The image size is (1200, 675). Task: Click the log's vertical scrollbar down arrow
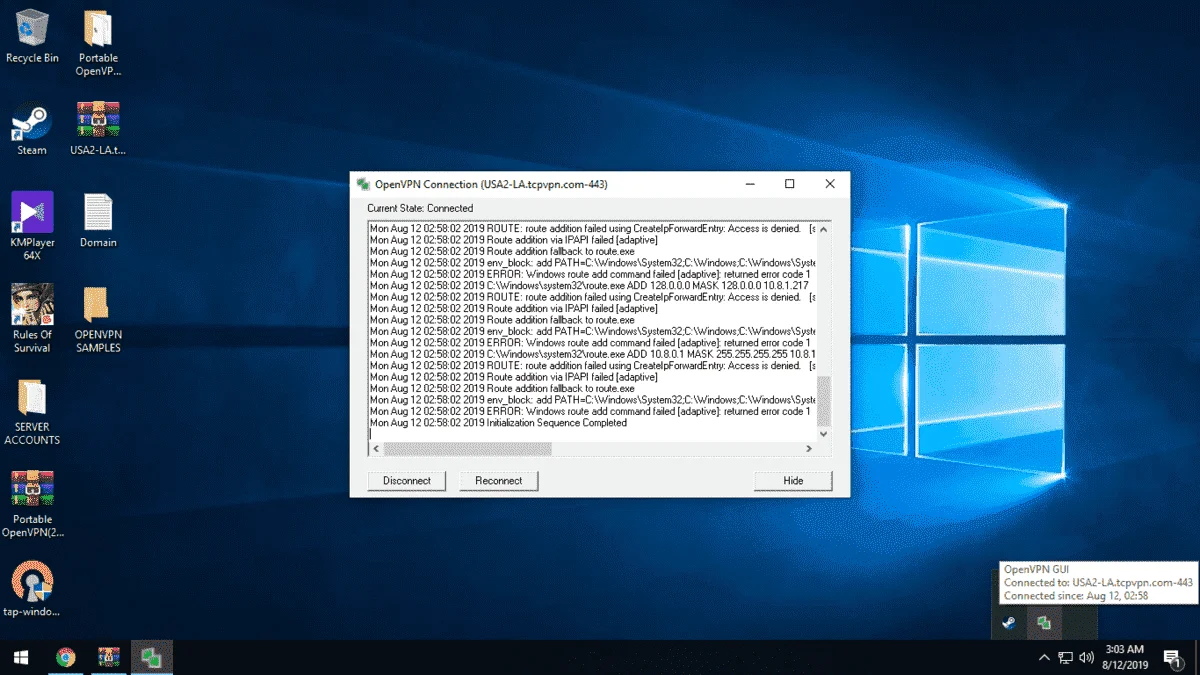point(824,434)
